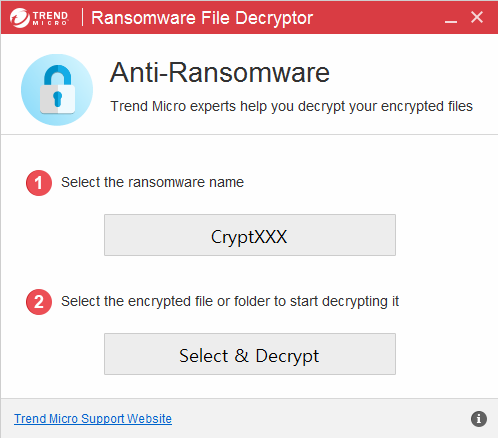Click the red step 1 badge
This screenshot has width=498, height=438.
coord(39,183)
